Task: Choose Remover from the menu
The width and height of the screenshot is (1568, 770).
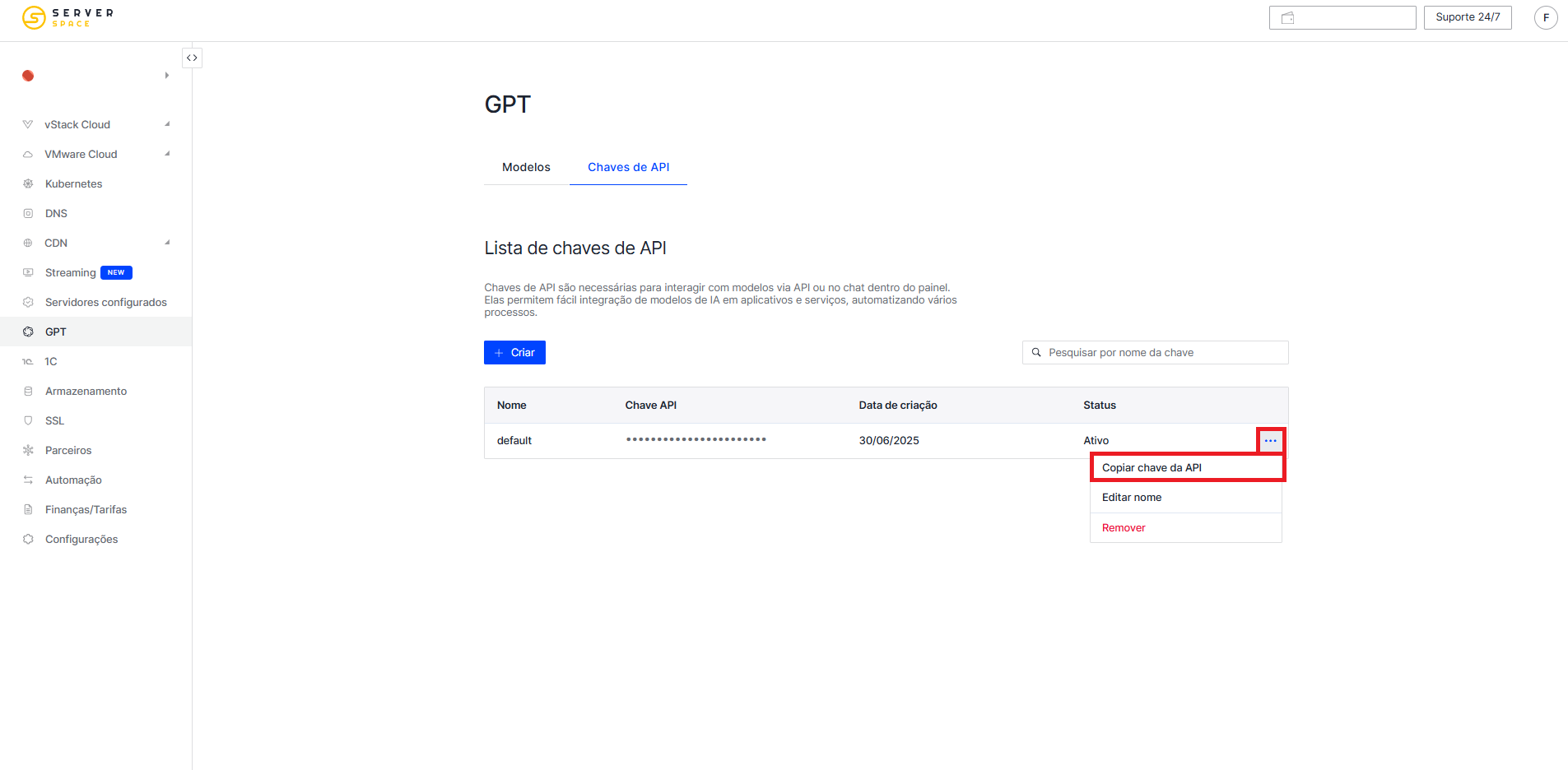Action: 1186,527
